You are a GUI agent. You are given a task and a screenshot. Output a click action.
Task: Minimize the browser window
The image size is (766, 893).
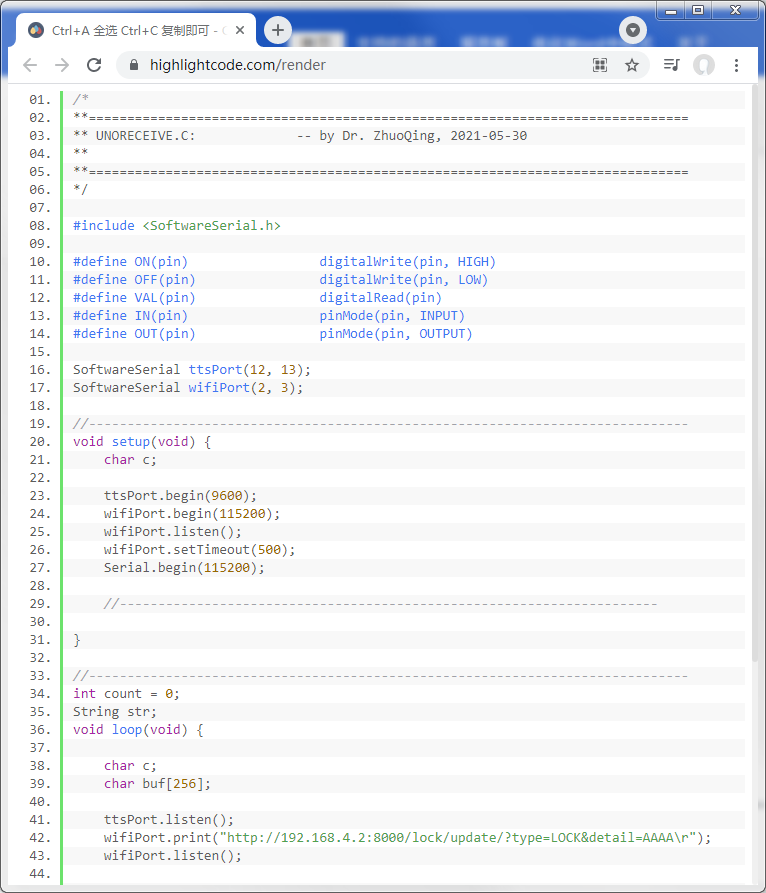(671, 10)
